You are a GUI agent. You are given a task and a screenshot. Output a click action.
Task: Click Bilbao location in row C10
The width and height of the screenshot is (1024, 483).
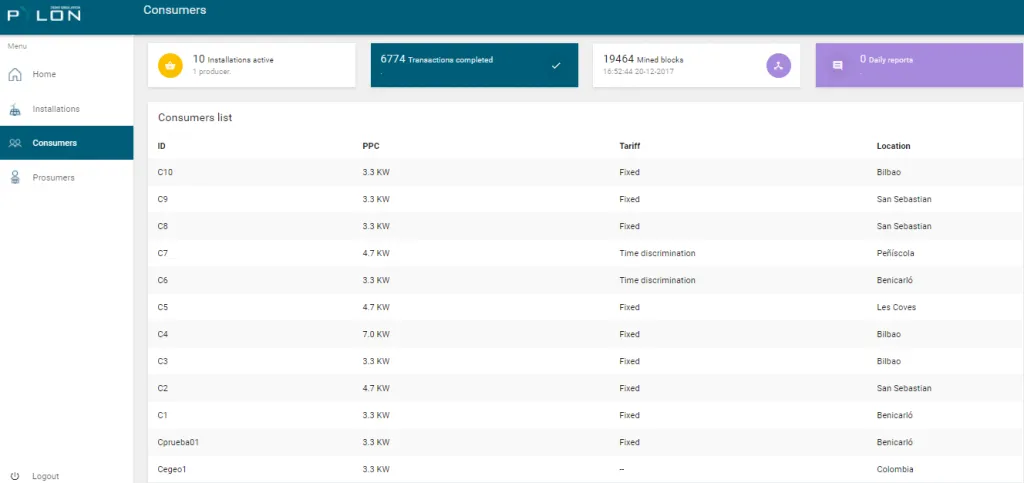tap(889, 172)
